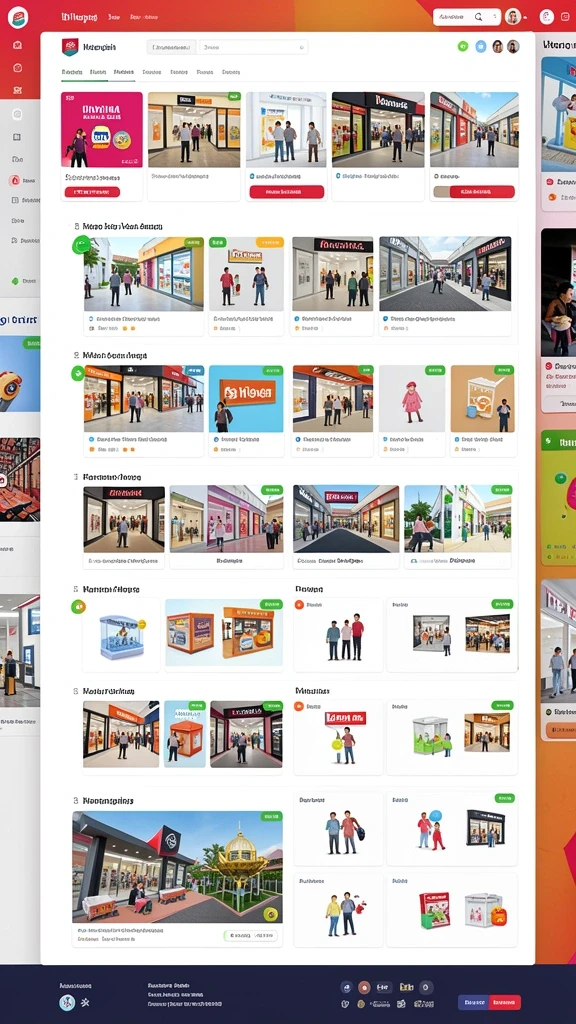Expand the bordered dropdown beside the shield logo
Screen dimensions: 576x1024
[171, 47]
